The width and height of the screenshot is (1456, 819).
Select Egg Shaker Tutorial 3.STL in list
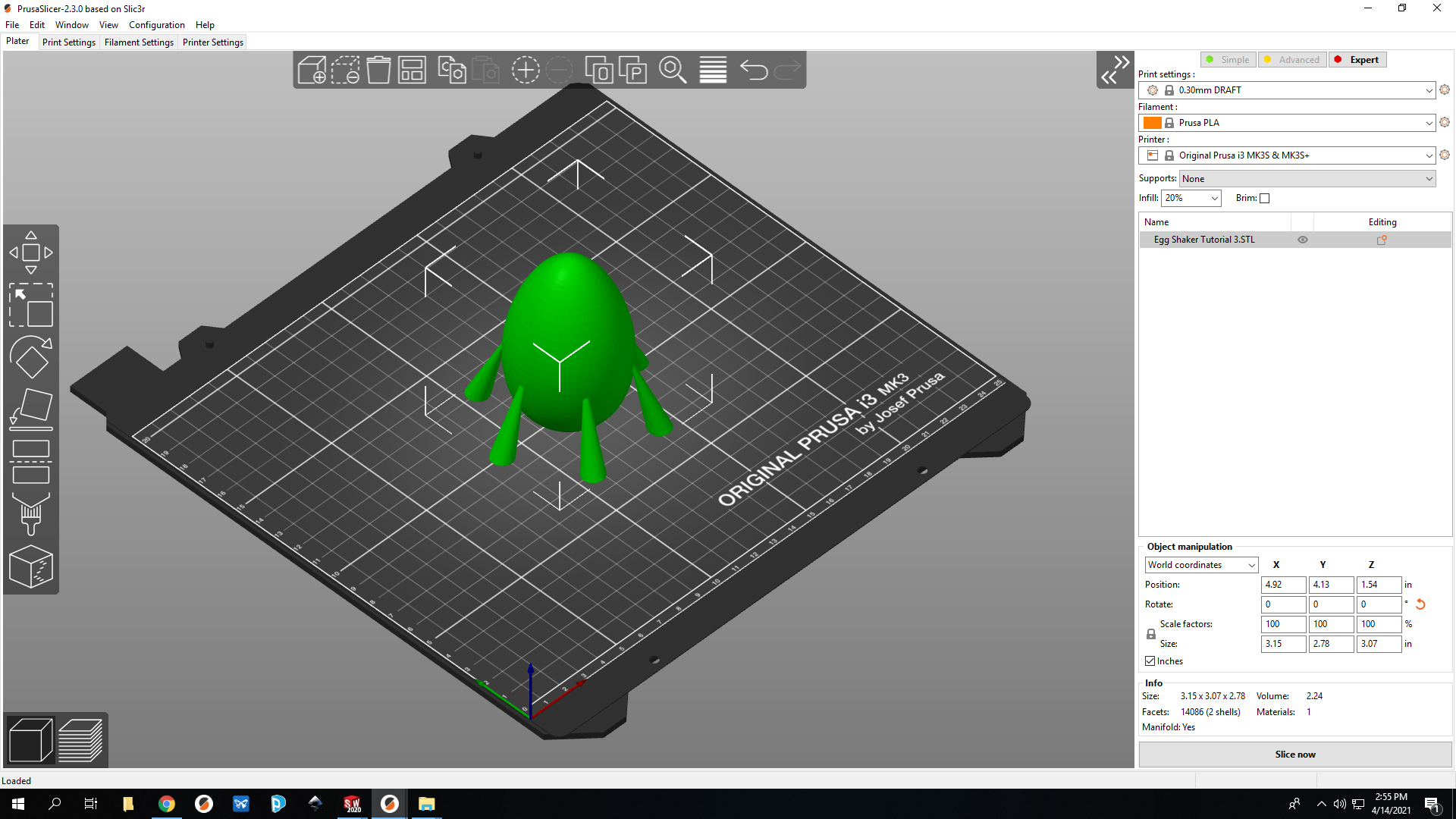coord(1204,240)
